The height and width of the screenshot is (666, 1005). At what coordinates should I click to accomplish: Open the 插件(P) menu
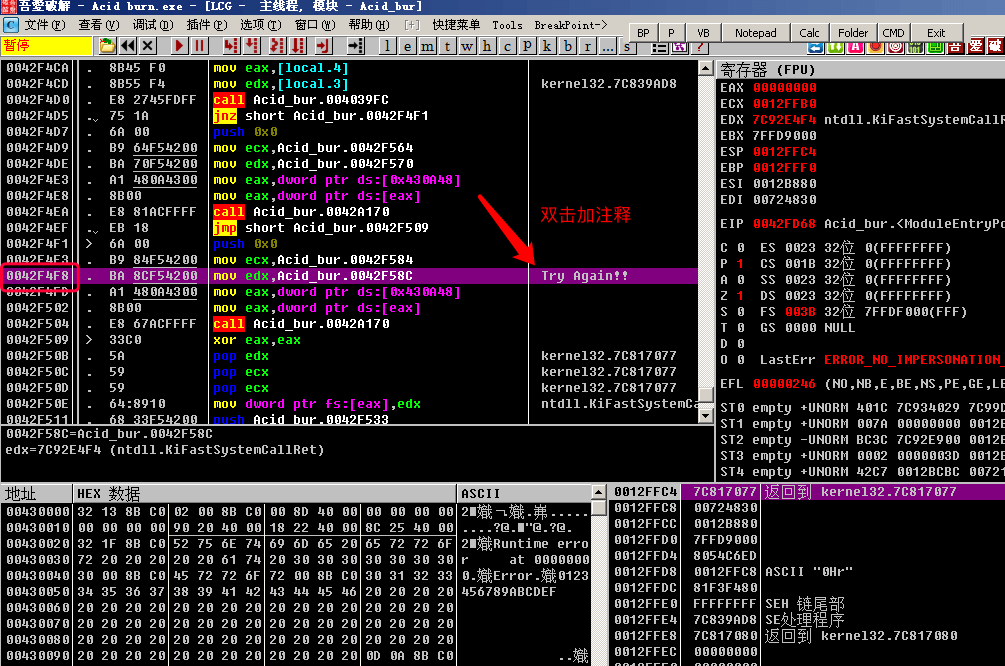click(x=206, y=25)
